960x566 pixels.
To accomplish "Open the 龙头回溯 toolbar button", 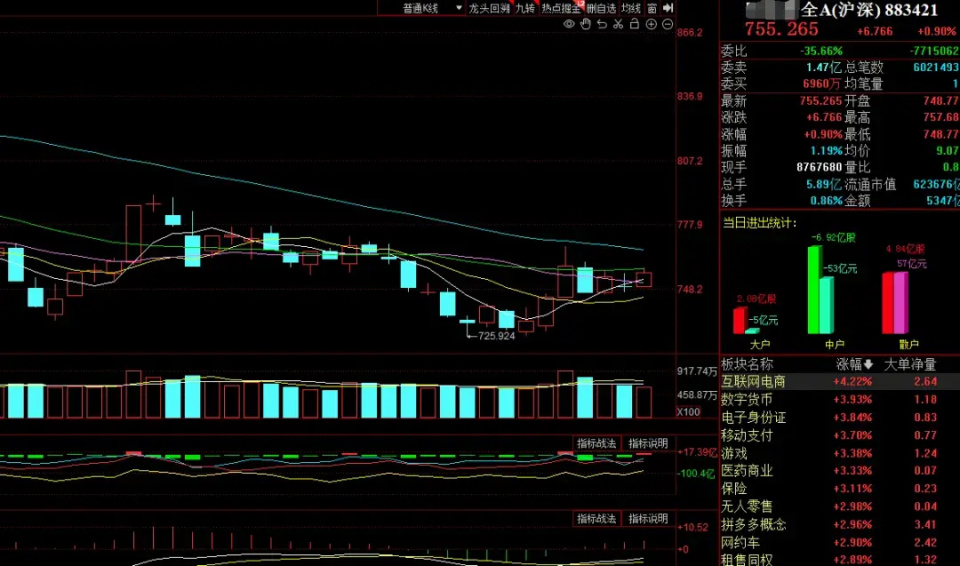I will click(x=489, y=8).
